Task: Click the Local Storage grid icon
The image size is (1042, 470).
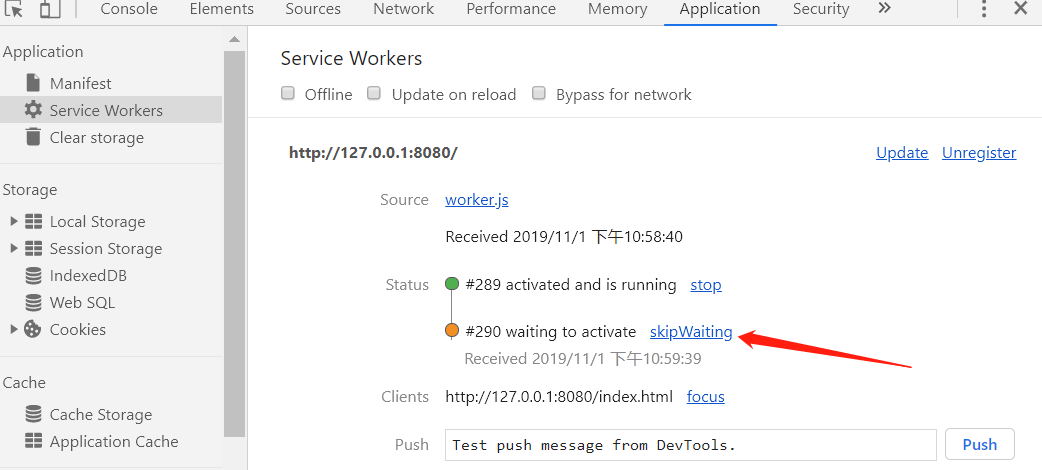Action: 33,221
